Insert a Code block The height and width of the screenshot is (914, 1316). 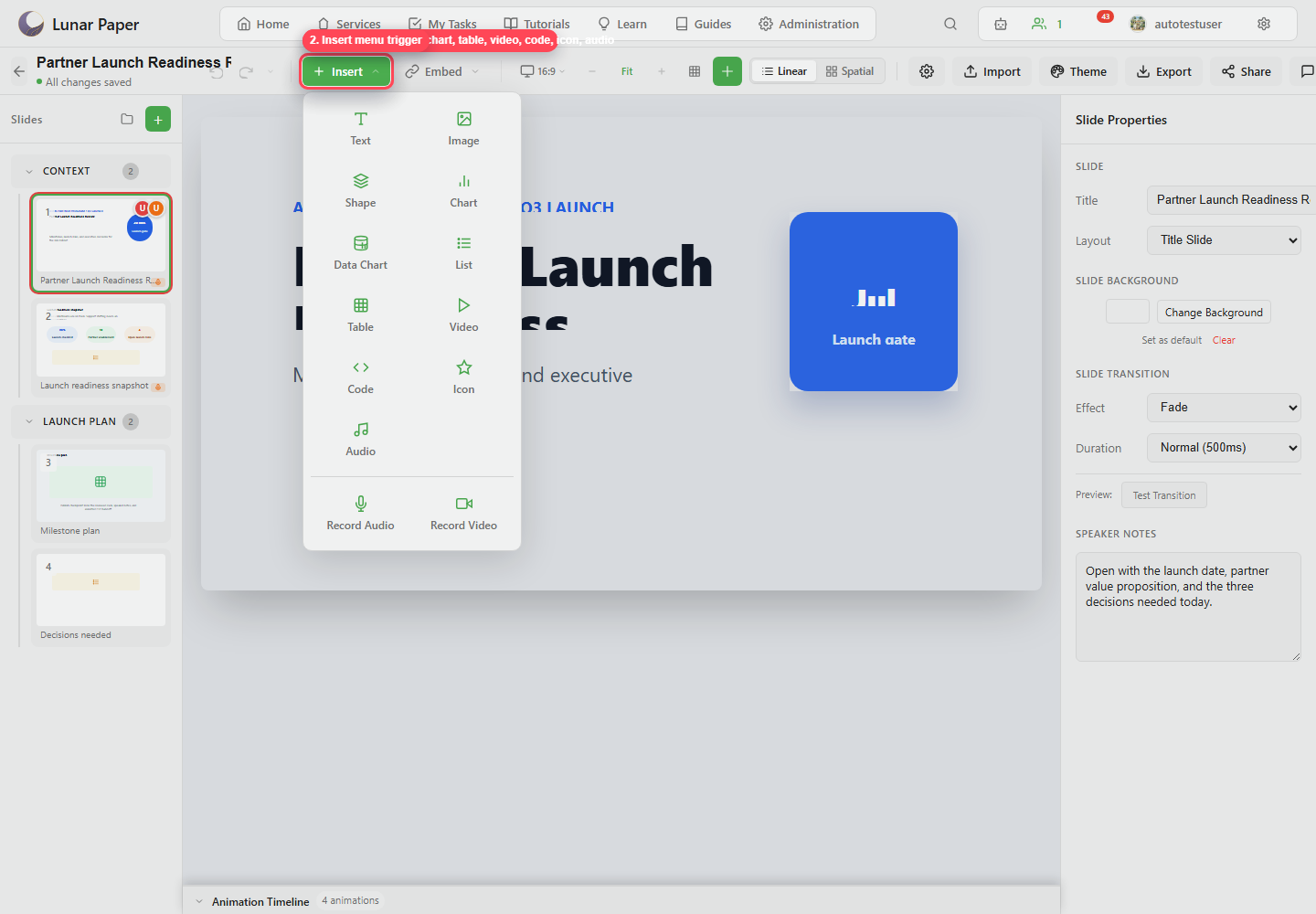(360, 377)
